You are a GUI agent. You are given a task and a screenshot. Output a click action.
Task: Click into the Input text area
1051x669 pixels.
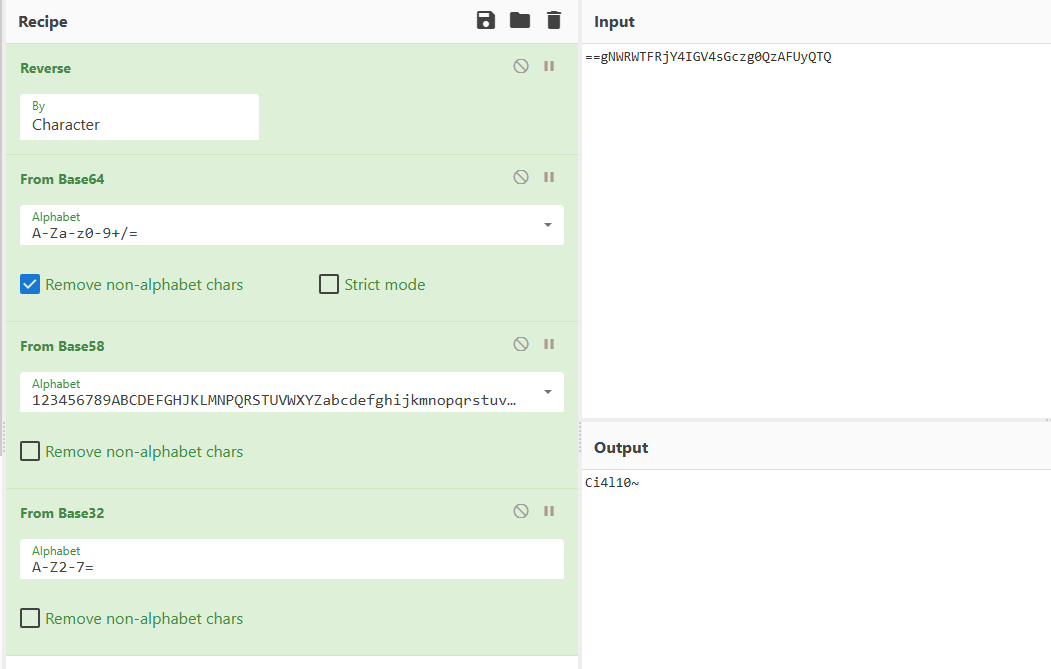(x=815, y=230)
